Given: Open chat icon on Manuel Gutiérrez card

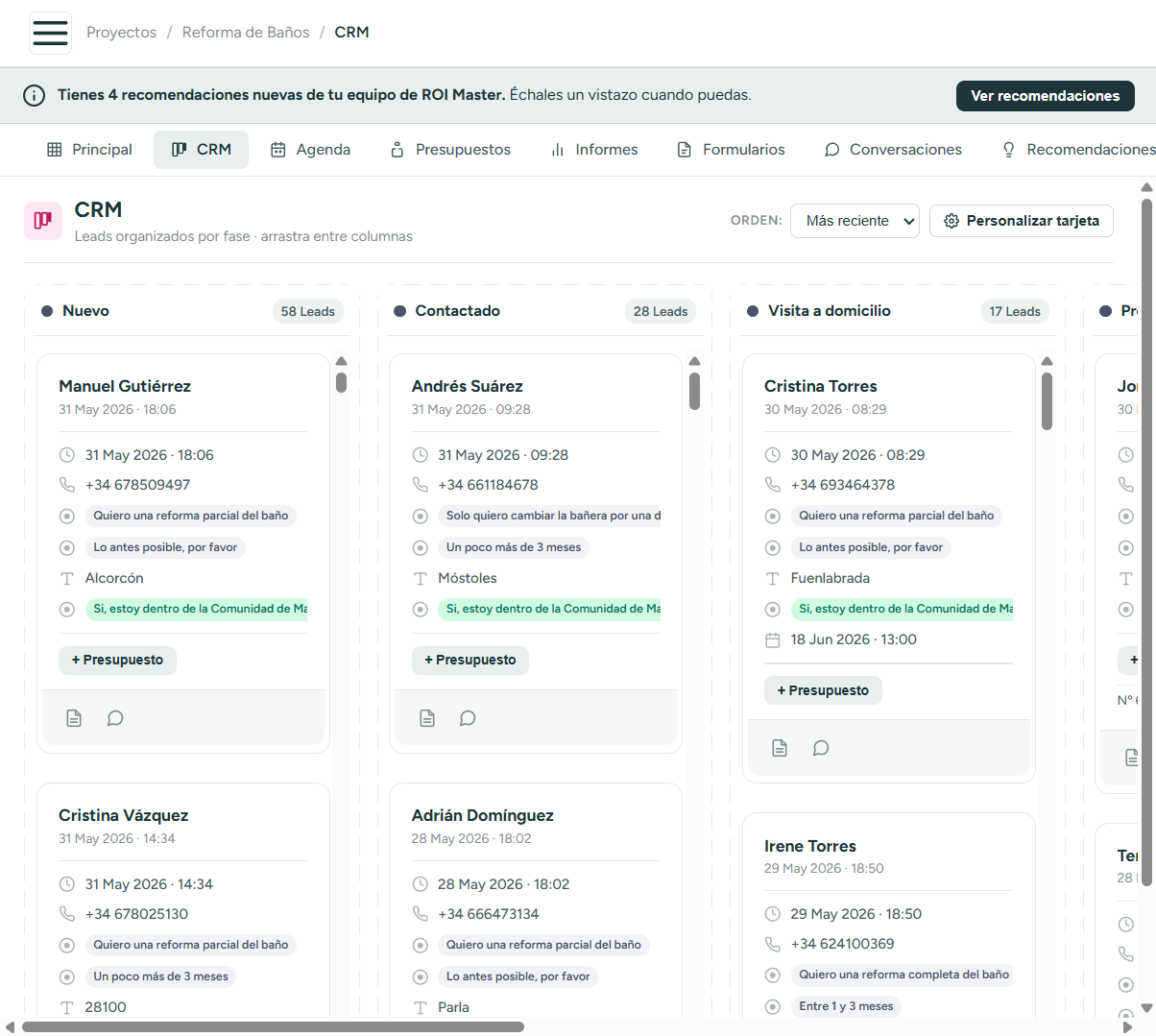Looking at the screenshot, I should point(115,718).
